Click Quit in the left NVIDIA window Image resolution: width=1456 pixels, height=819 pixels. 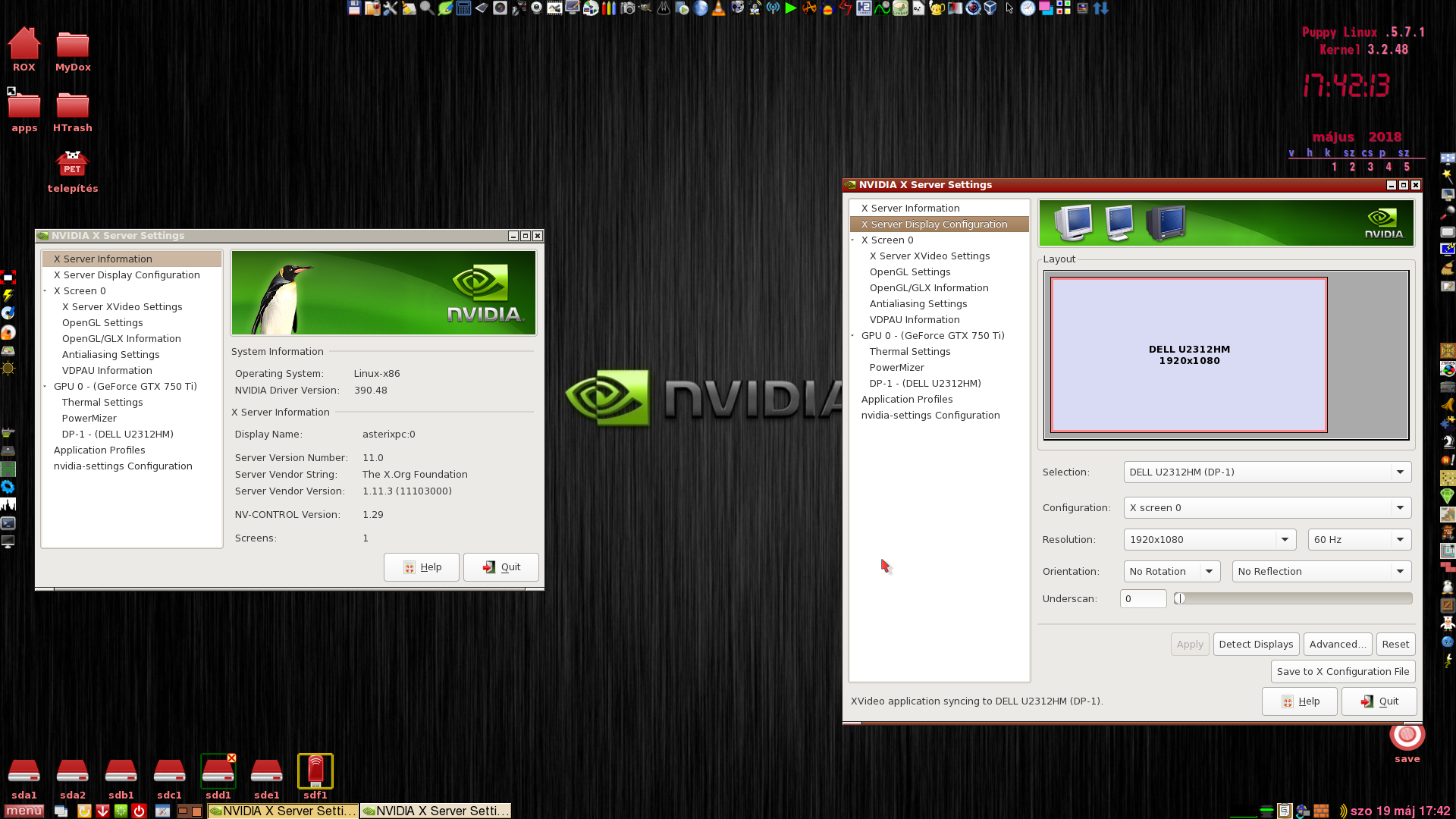tap(501, 566)
